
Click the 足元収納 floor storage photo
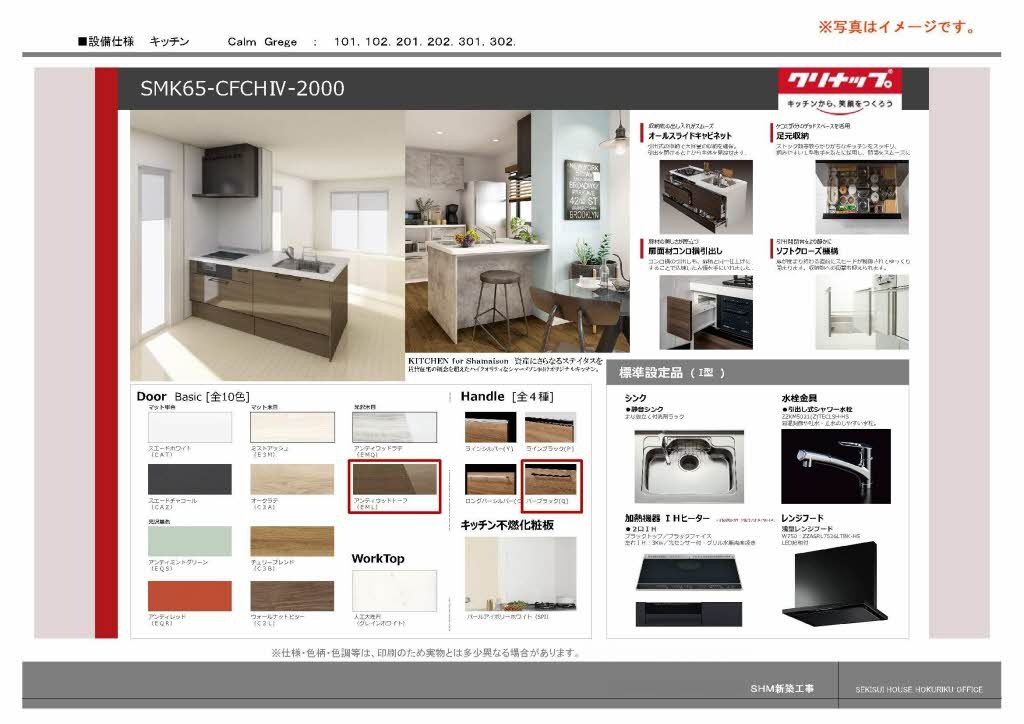coord(862,197)
